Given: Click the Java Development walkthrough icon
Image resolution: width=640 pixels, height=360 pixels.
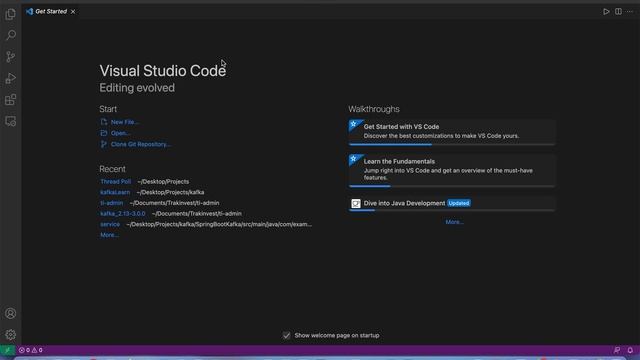Looking at the screenshot, I should click(356, 203).
